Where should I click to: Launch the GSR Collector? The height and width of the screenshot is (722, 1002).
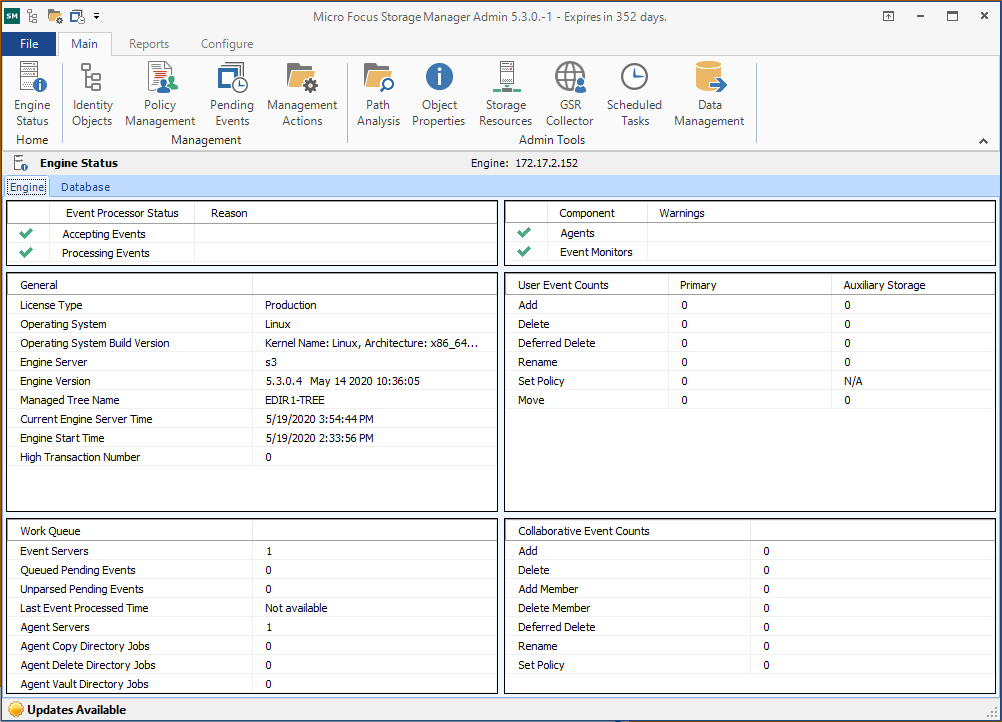[570, 94]
